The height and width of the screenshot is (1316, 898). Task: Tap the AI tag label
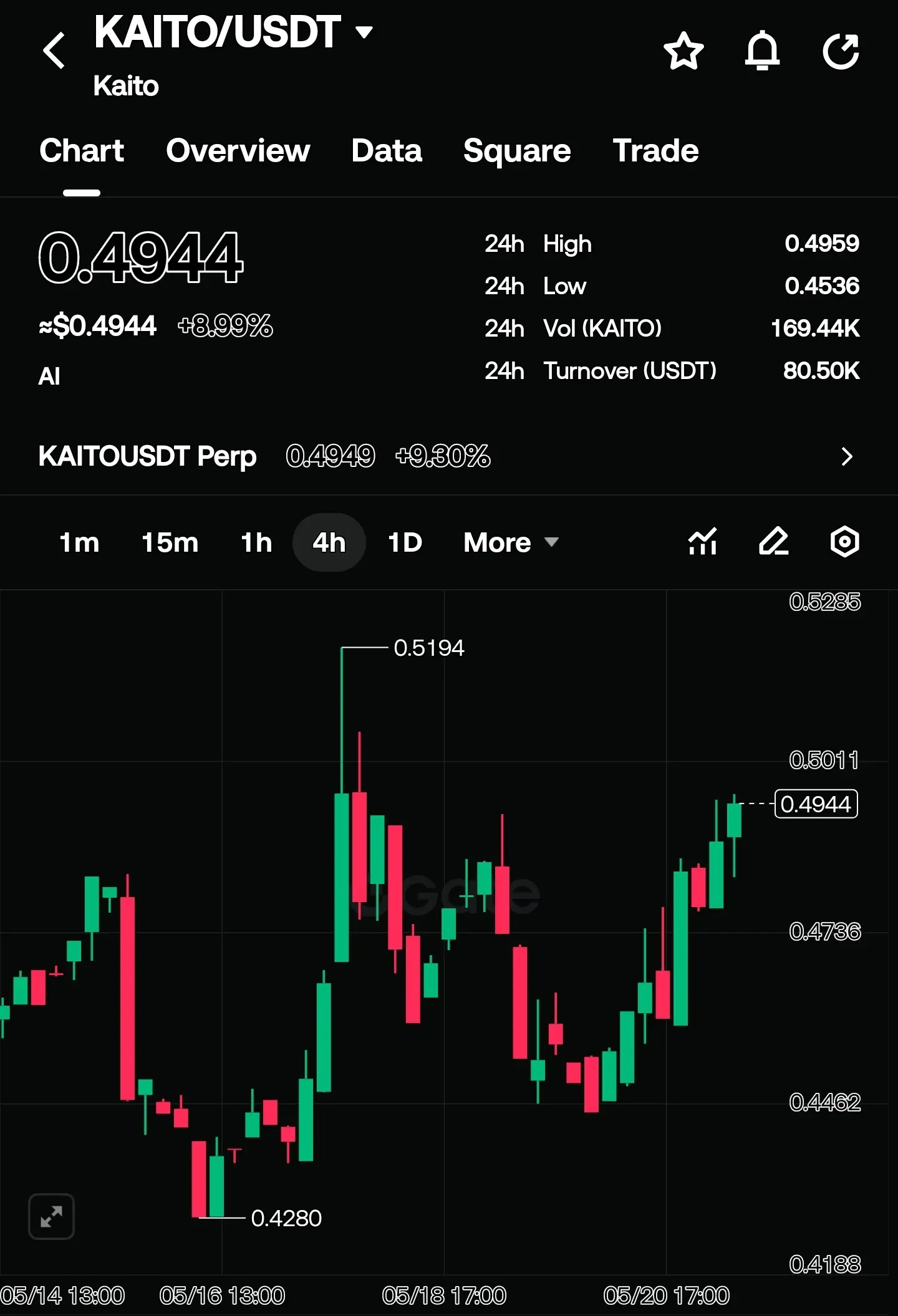(49, 377)
